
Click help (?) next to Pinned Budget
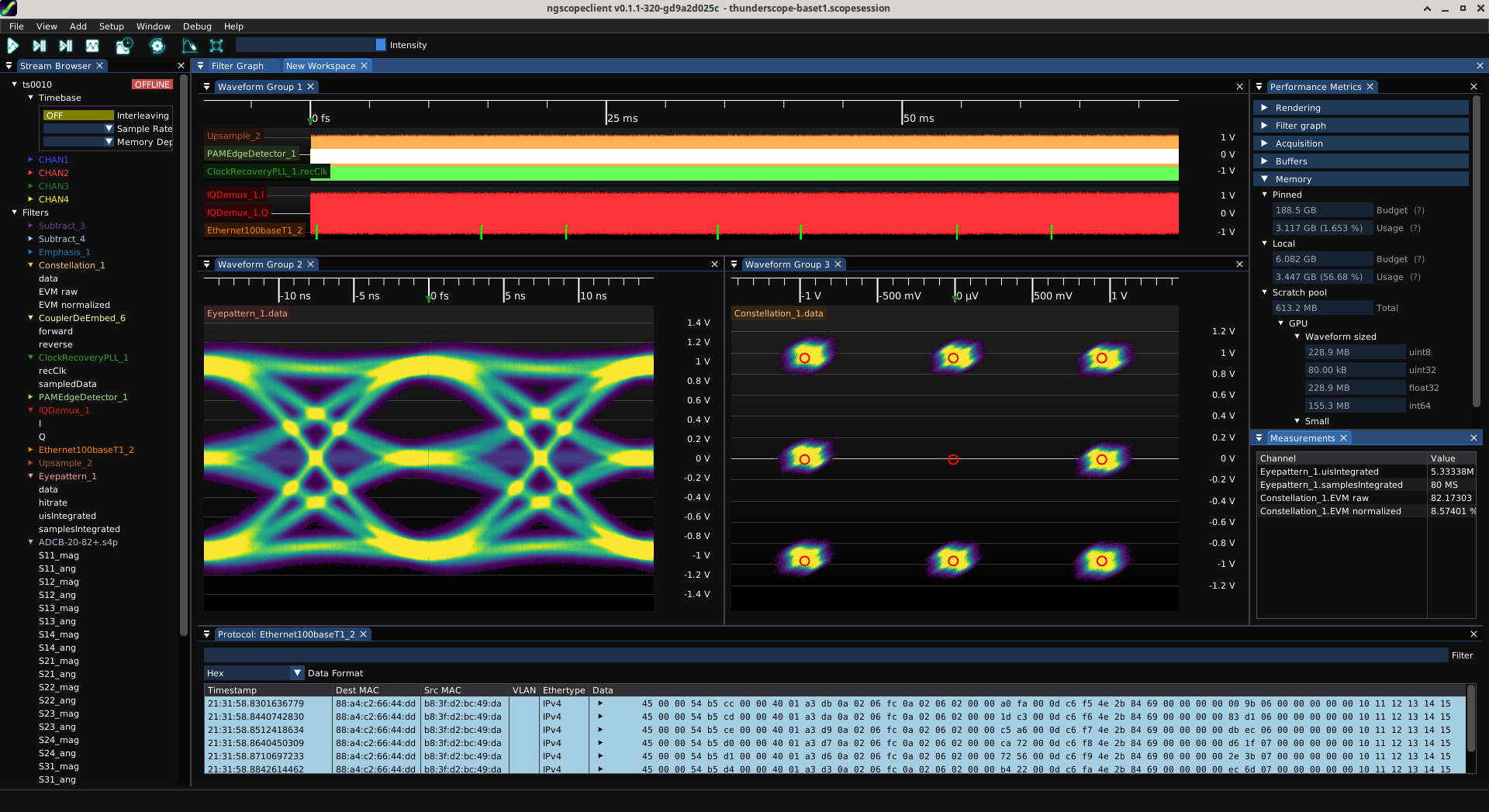click(x=1419, y=210)
